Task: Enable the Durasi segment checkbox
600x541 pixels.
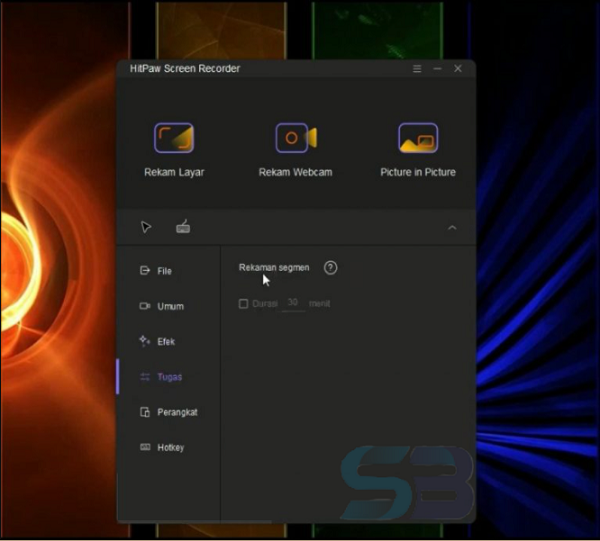Action: point(243,304)
